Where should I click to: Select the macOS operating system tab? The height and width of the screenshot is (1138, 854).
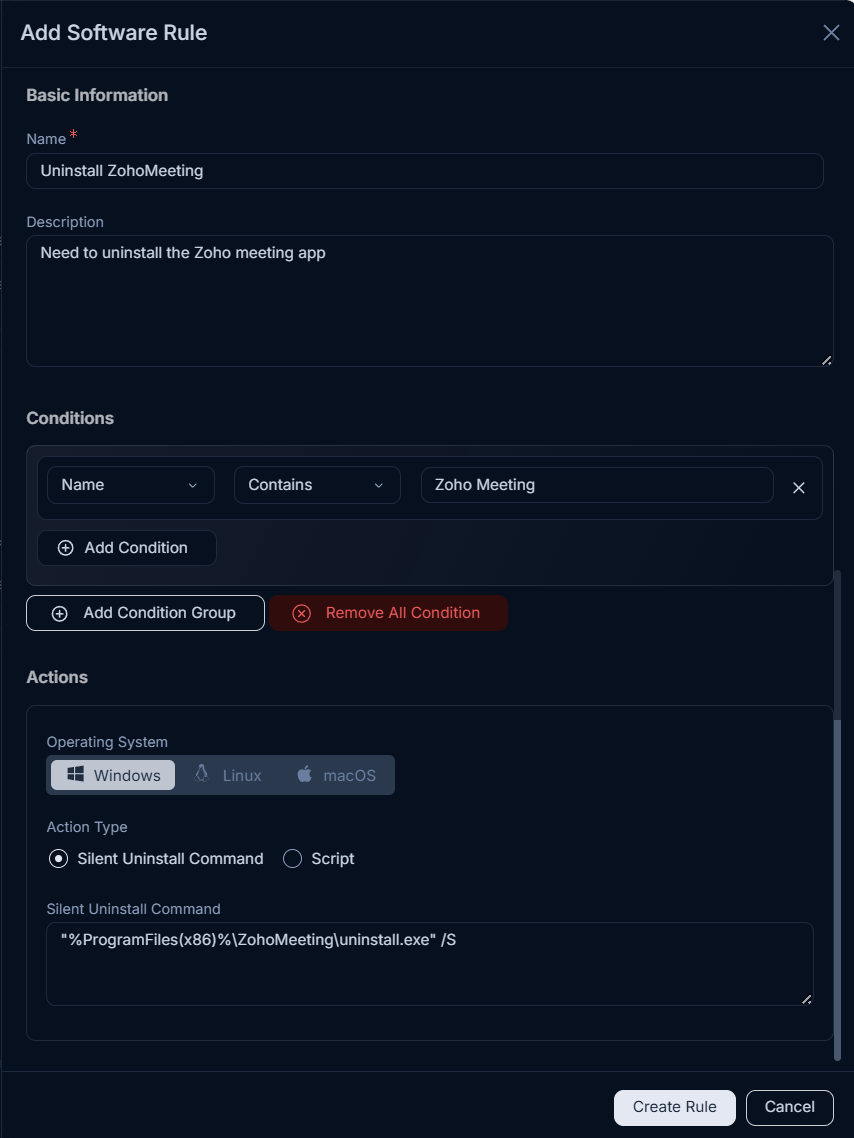pos(336,775)
